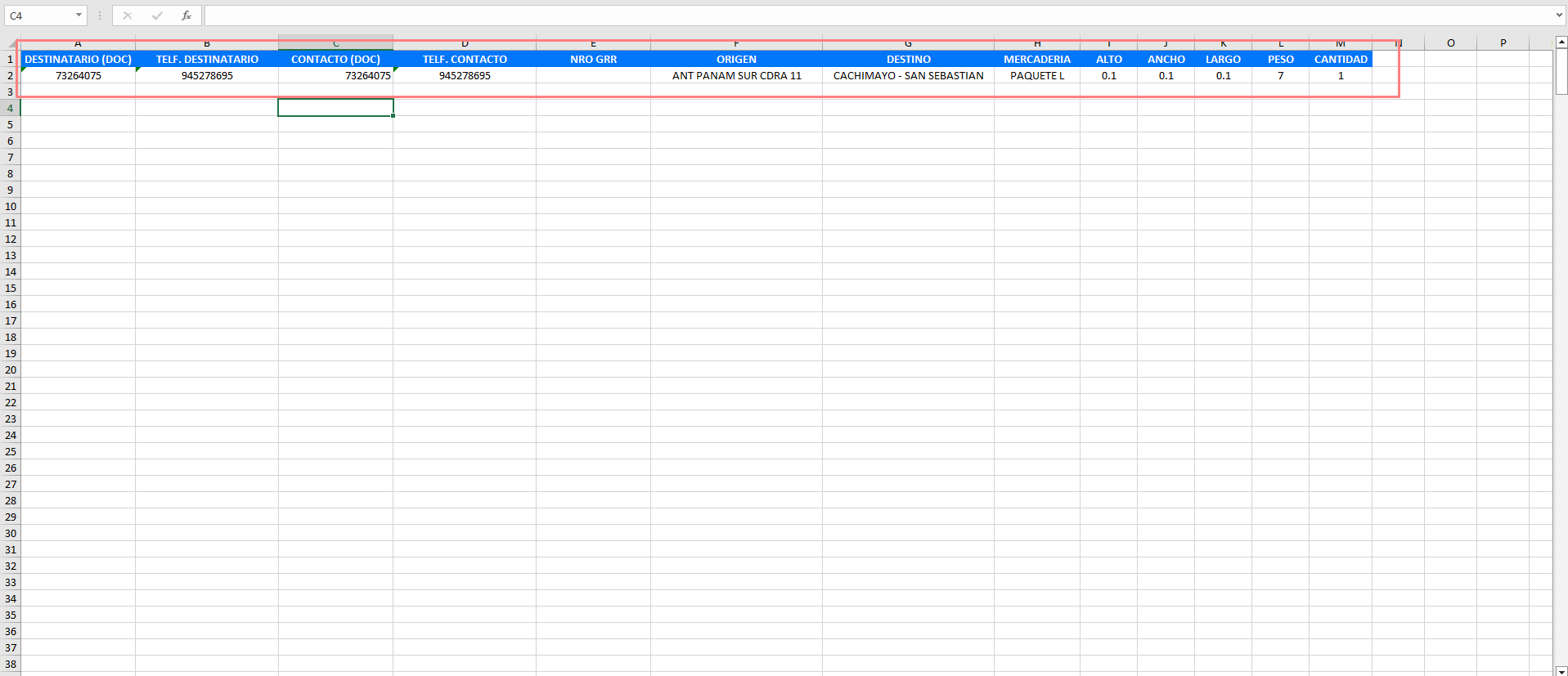Click the Enter checkmark icon in formula bar

coord(157,16)
